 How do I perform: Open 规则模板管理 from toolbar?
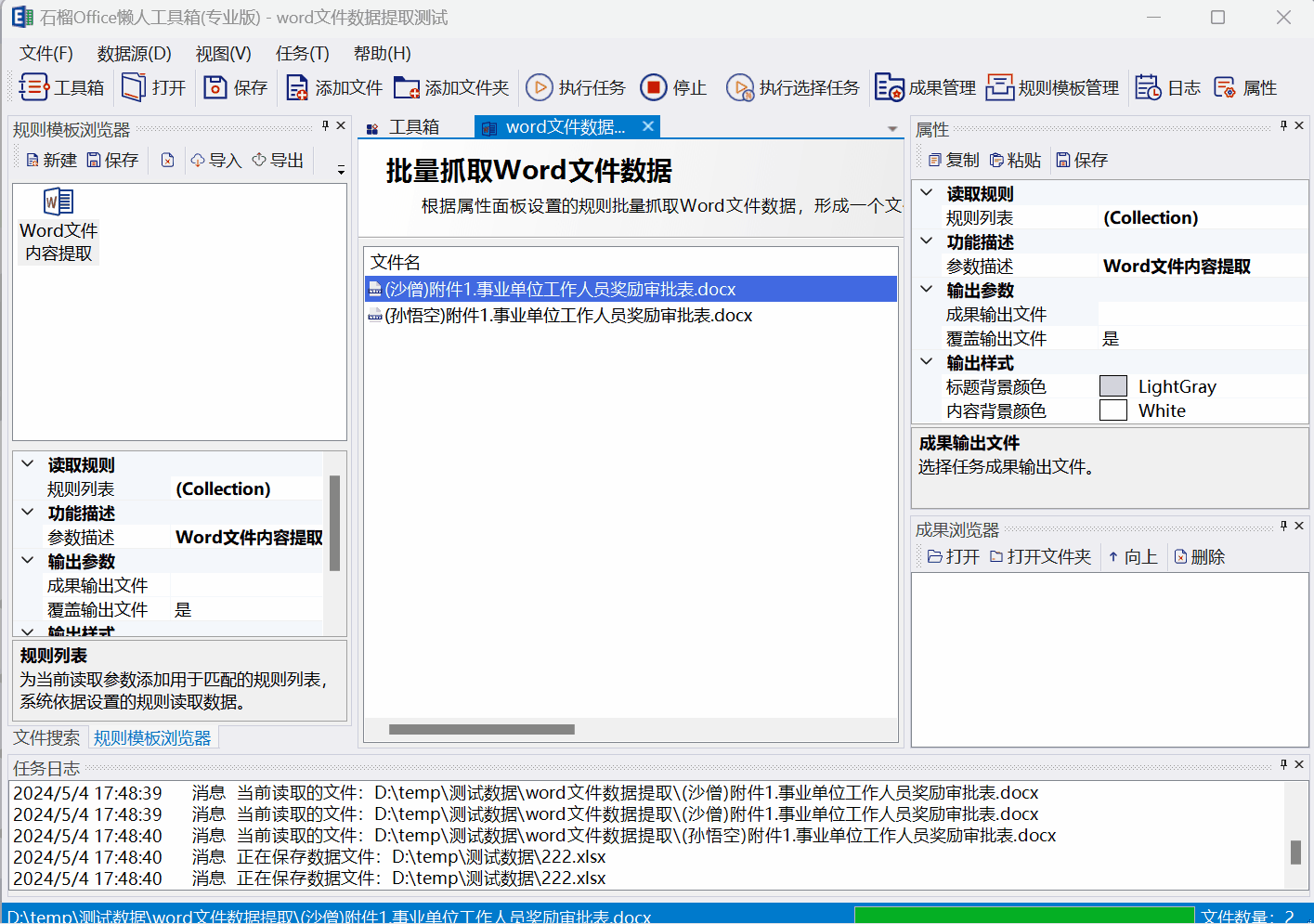[x=1053, y=87]
